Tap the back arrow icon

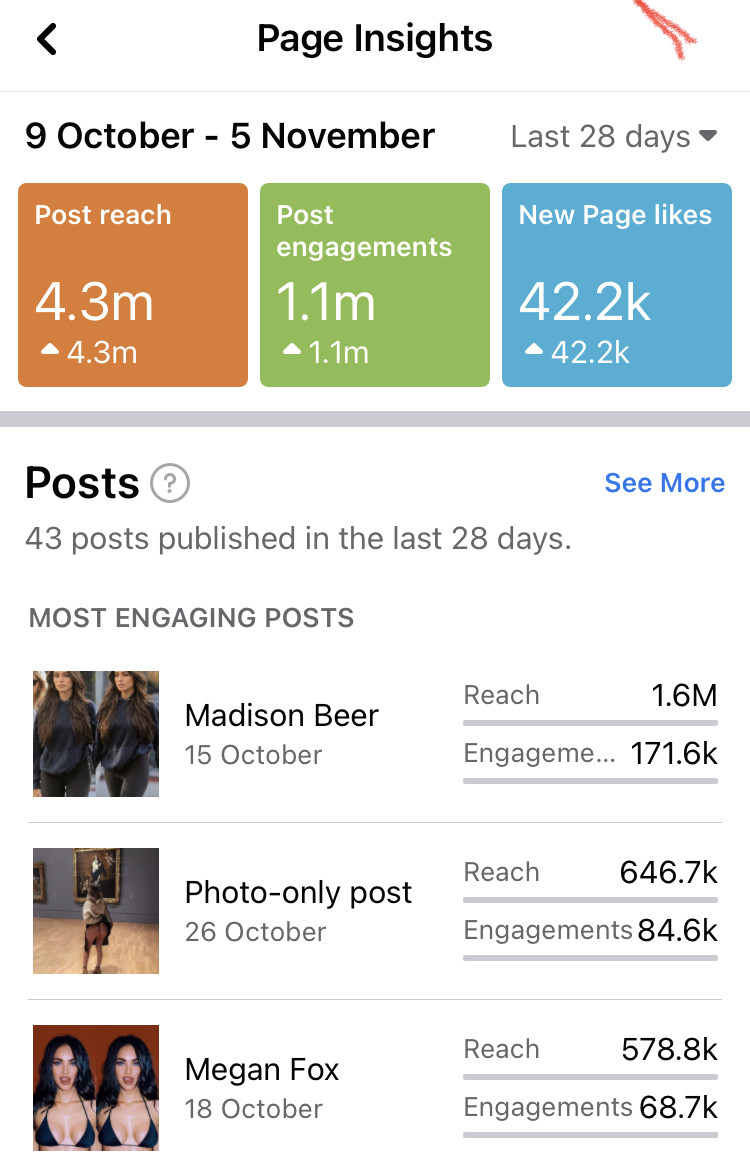tap(47, 39)
